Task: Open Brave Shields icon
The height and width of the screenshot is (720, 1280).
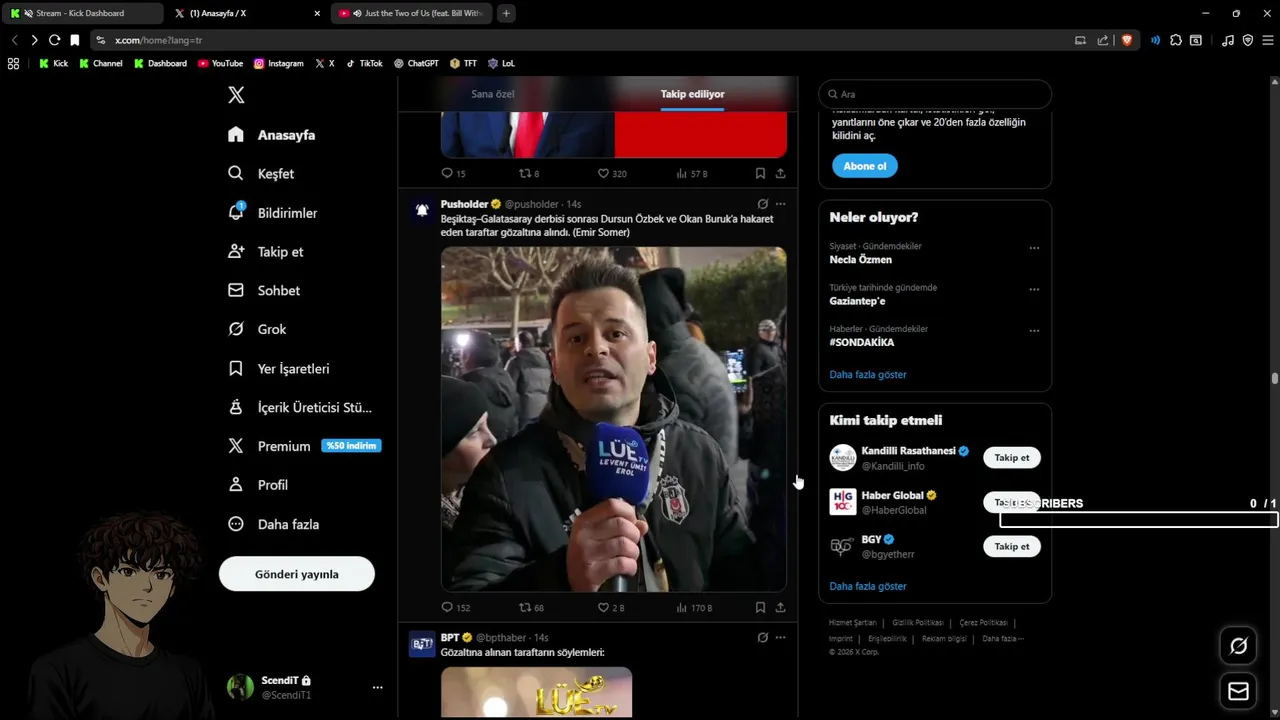Action: tap(1127, 40)
